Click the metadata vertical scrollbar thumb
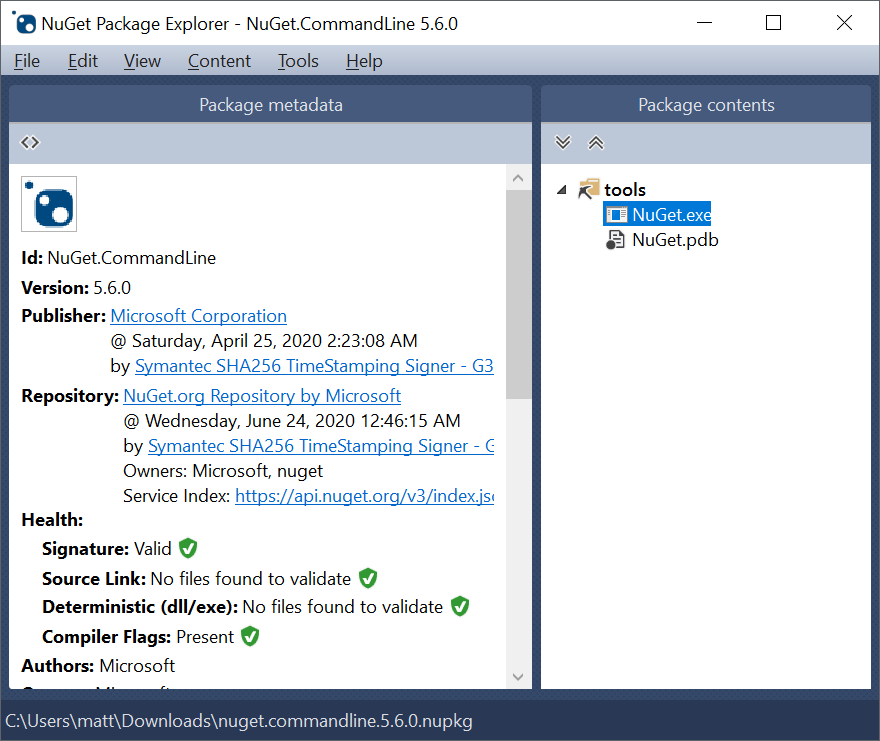The height and width of the screenshot is (741, 880). (518, 295)
